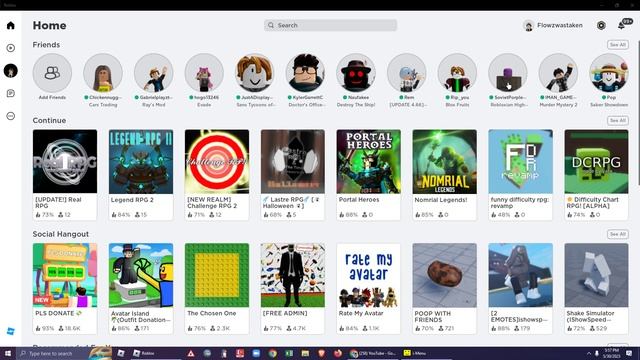
Task: Click the blue Roblox Studio icon in sidebar
Action: [11, 331]
